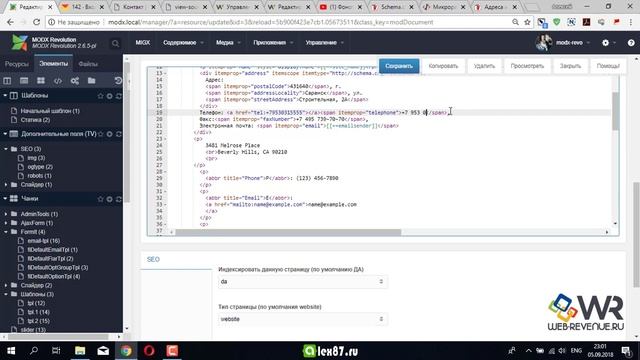Open the Начальный шаблон (1) template
The width and height of the screenshot is (640, 360).
point(50,111)
